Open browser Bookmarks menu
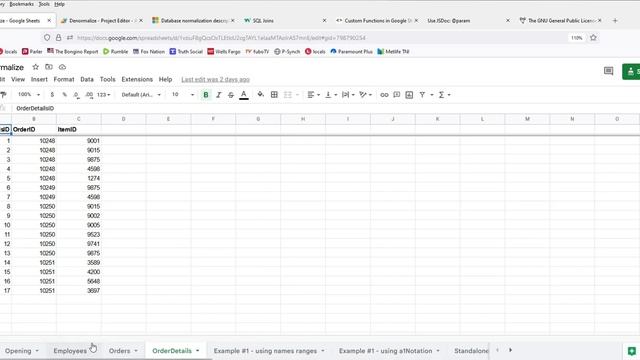This screenshot has height=360, width=640. click(22, 4)
